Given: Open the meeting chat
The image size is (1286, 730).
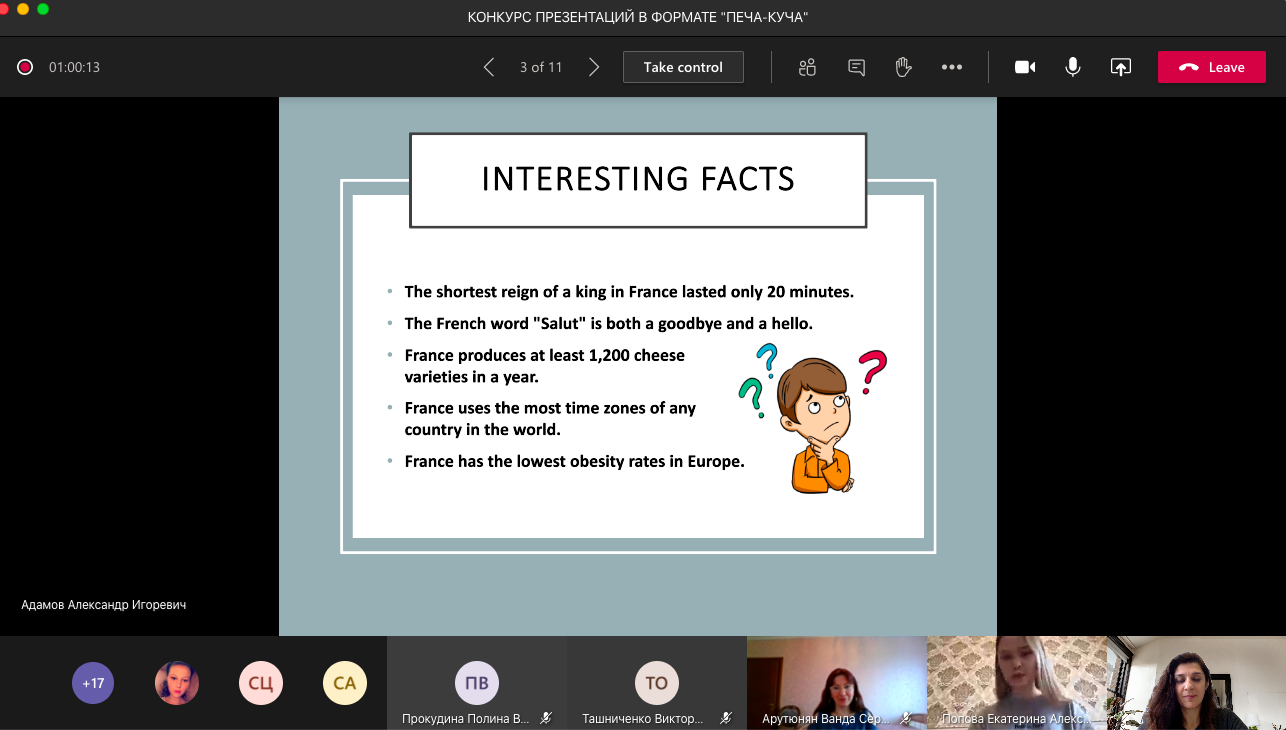Looking at the screenshot, I should tap(856, 67).
